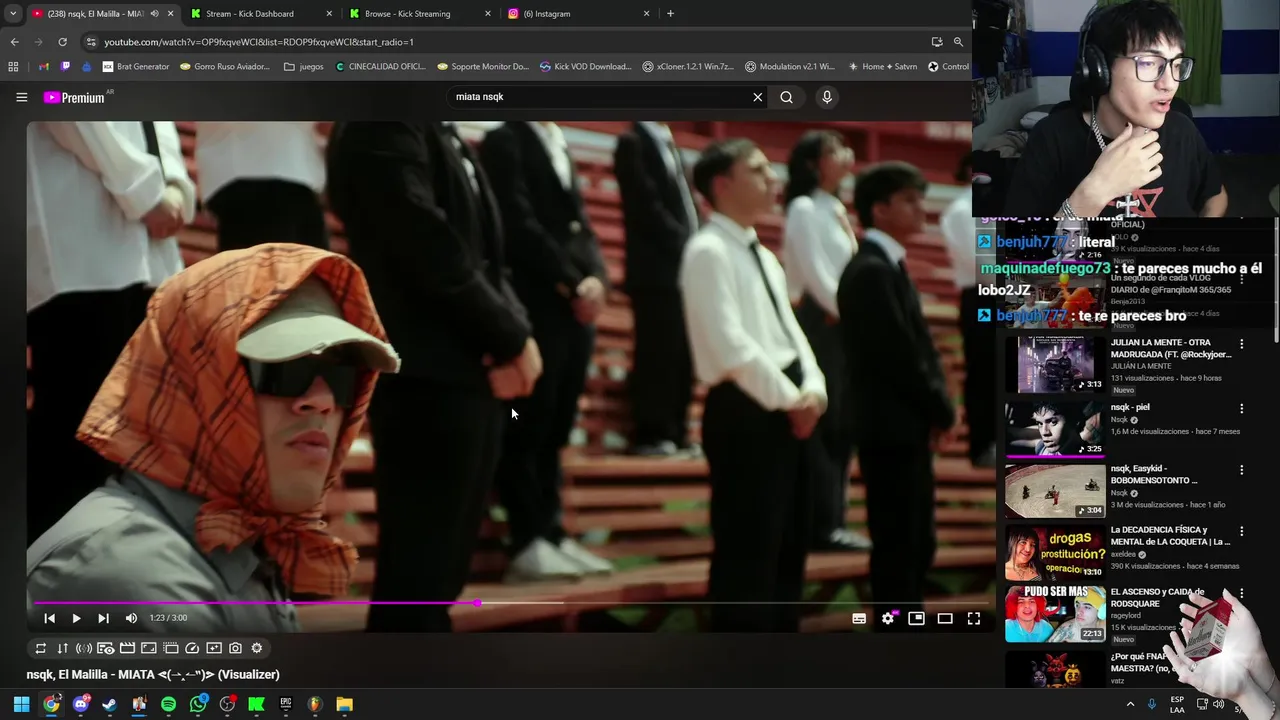Viewport: 1280px width, 720px height.
Task: Open more options for JULIAN LA MENTE video
Action: coord(1241,345)
